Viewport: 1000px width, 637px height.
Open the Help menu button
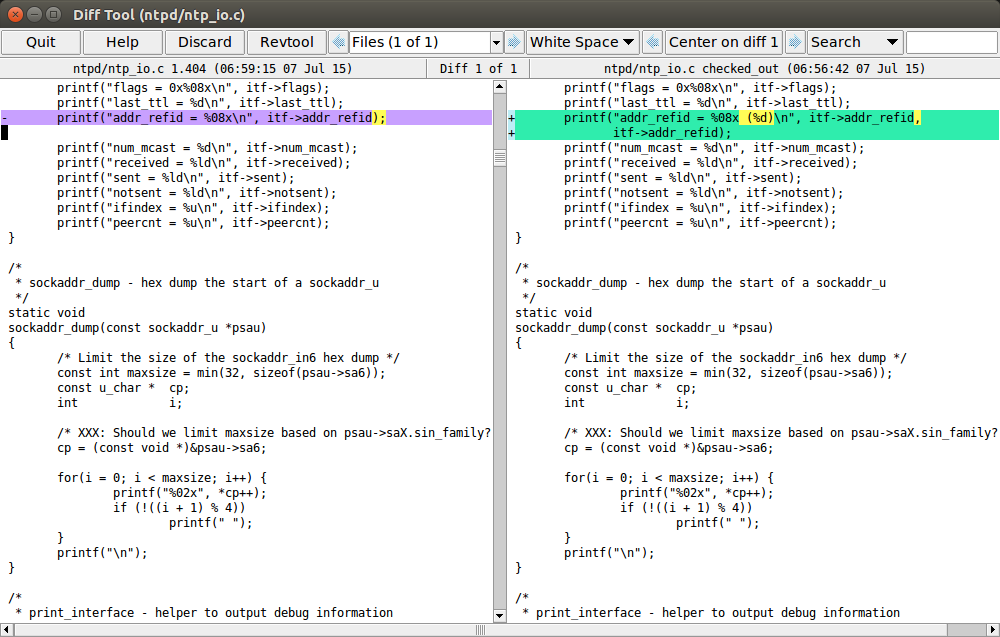pos(122,42)
